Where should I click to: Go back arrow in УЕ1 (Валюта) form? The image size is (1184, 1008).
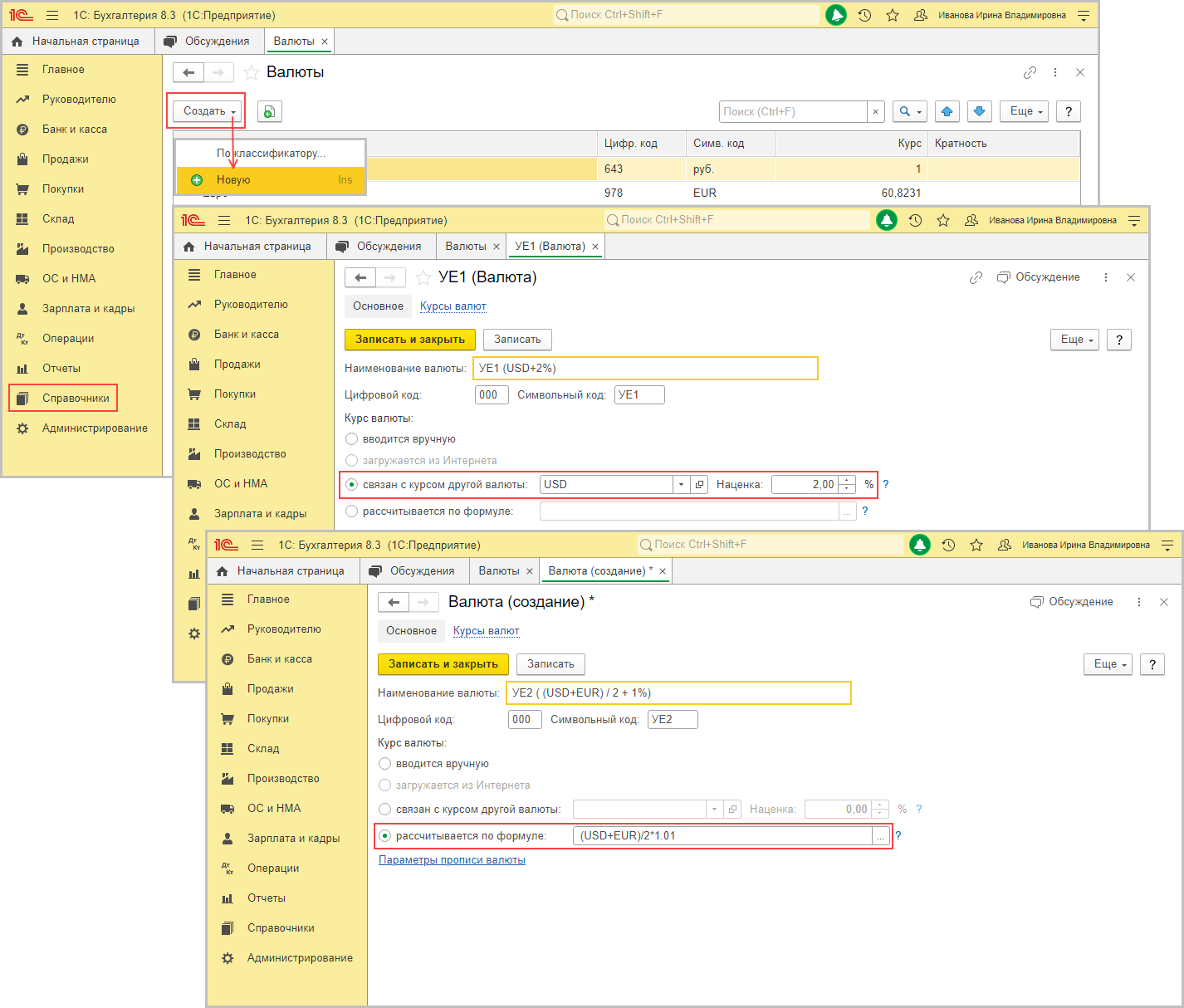click(x=360, y=277)
